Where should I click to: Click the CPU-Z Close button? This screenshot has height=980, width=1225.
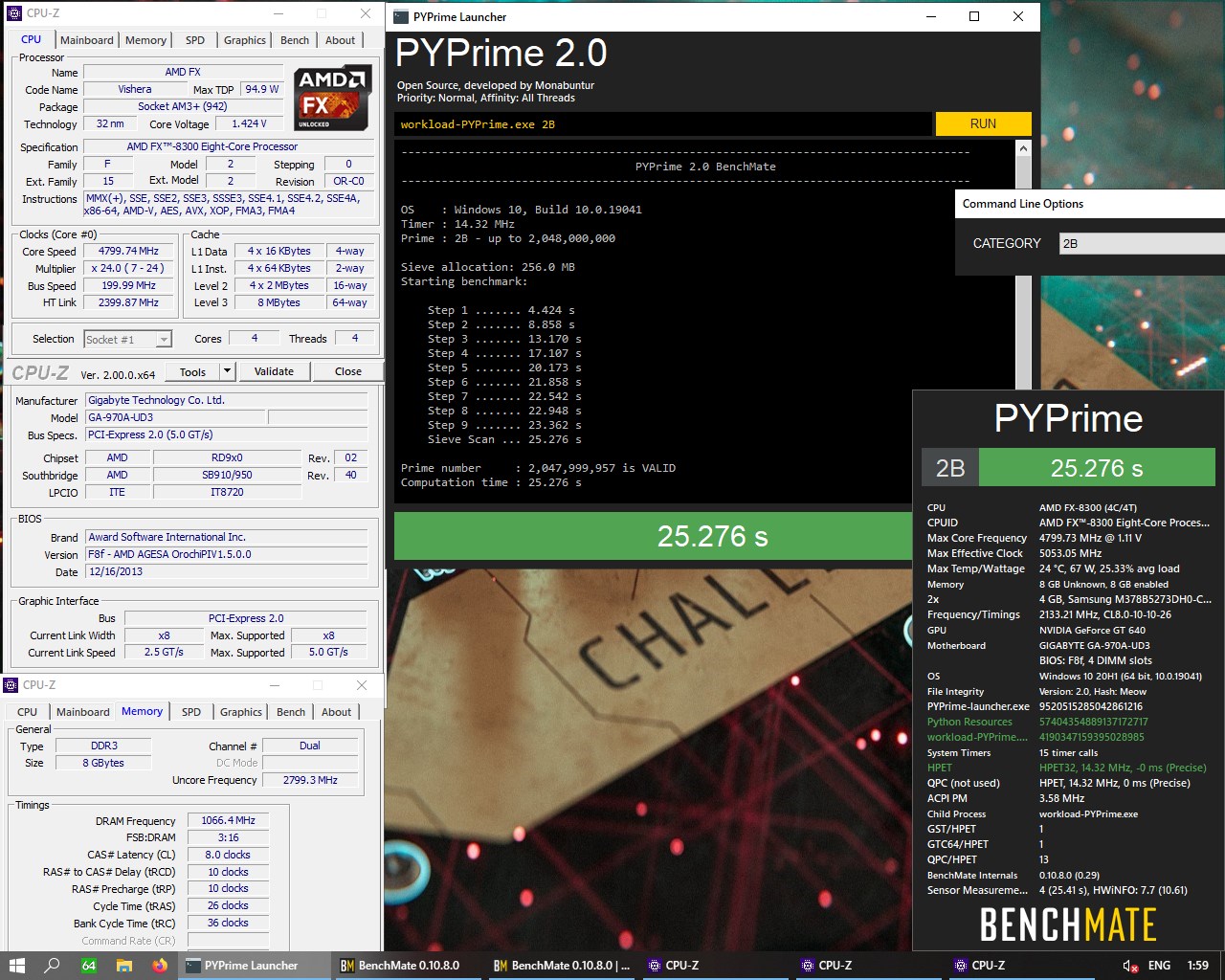click(348, 371)
